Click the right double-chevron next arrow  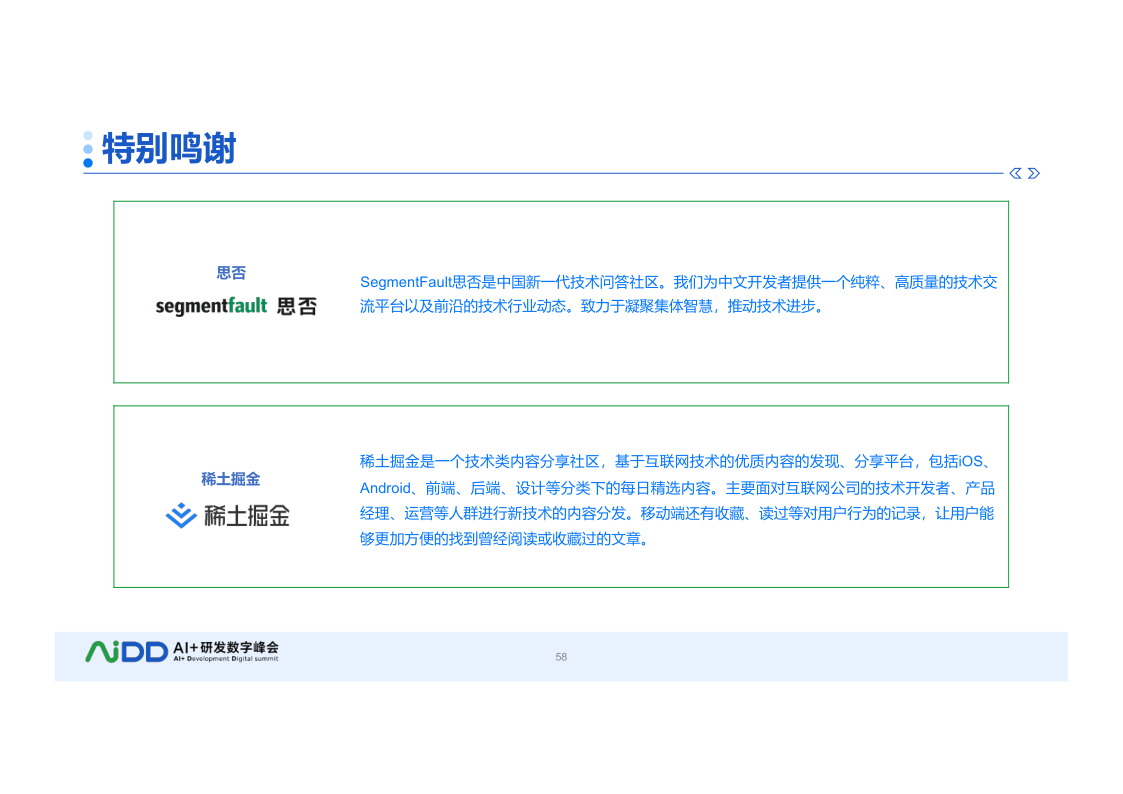1033,173
